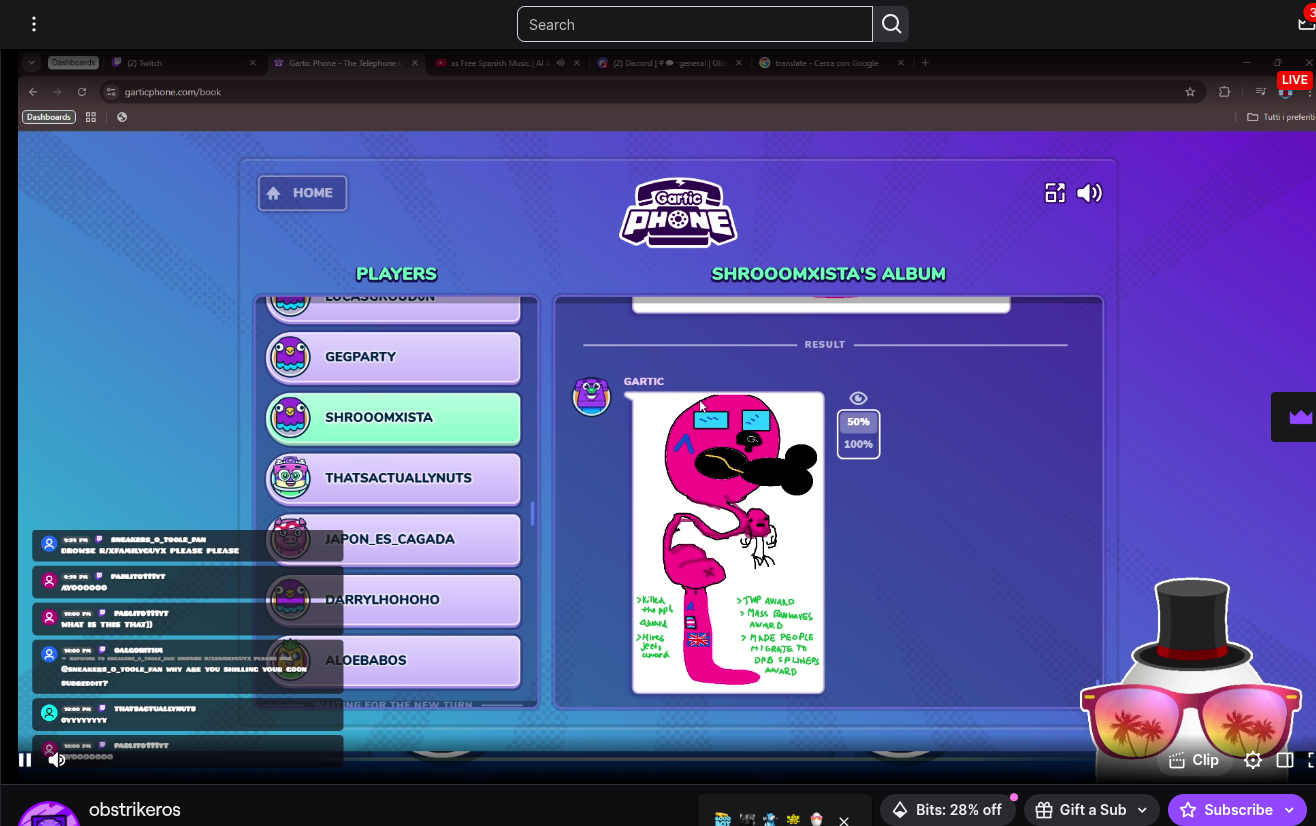Viewport: 1316px width, 826px height.
Task: Create a clip with the Clip button
Action: 1194,760
